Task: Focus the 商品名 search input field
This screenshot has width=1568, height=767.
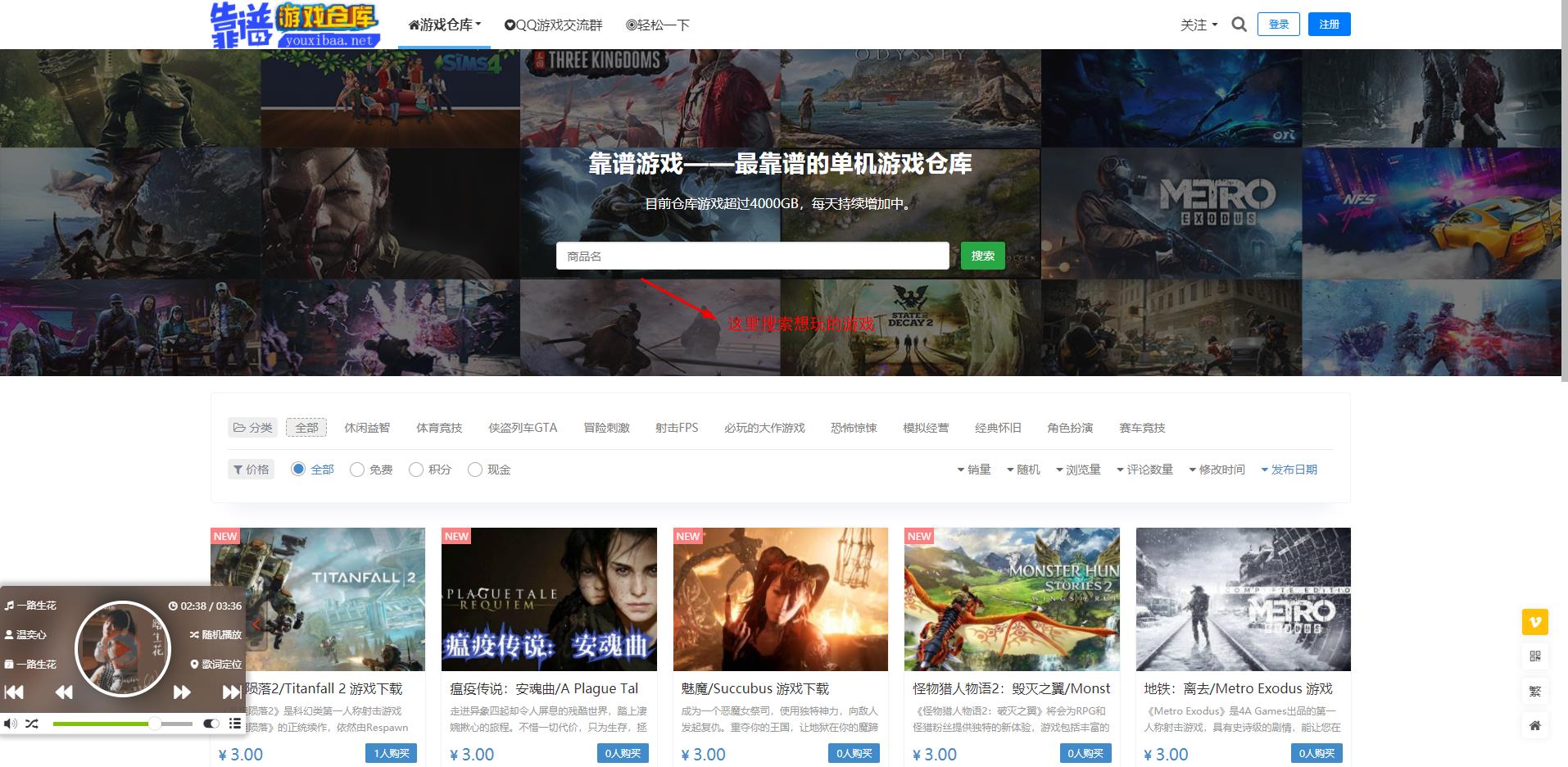Action: click(x=752, y=256)
